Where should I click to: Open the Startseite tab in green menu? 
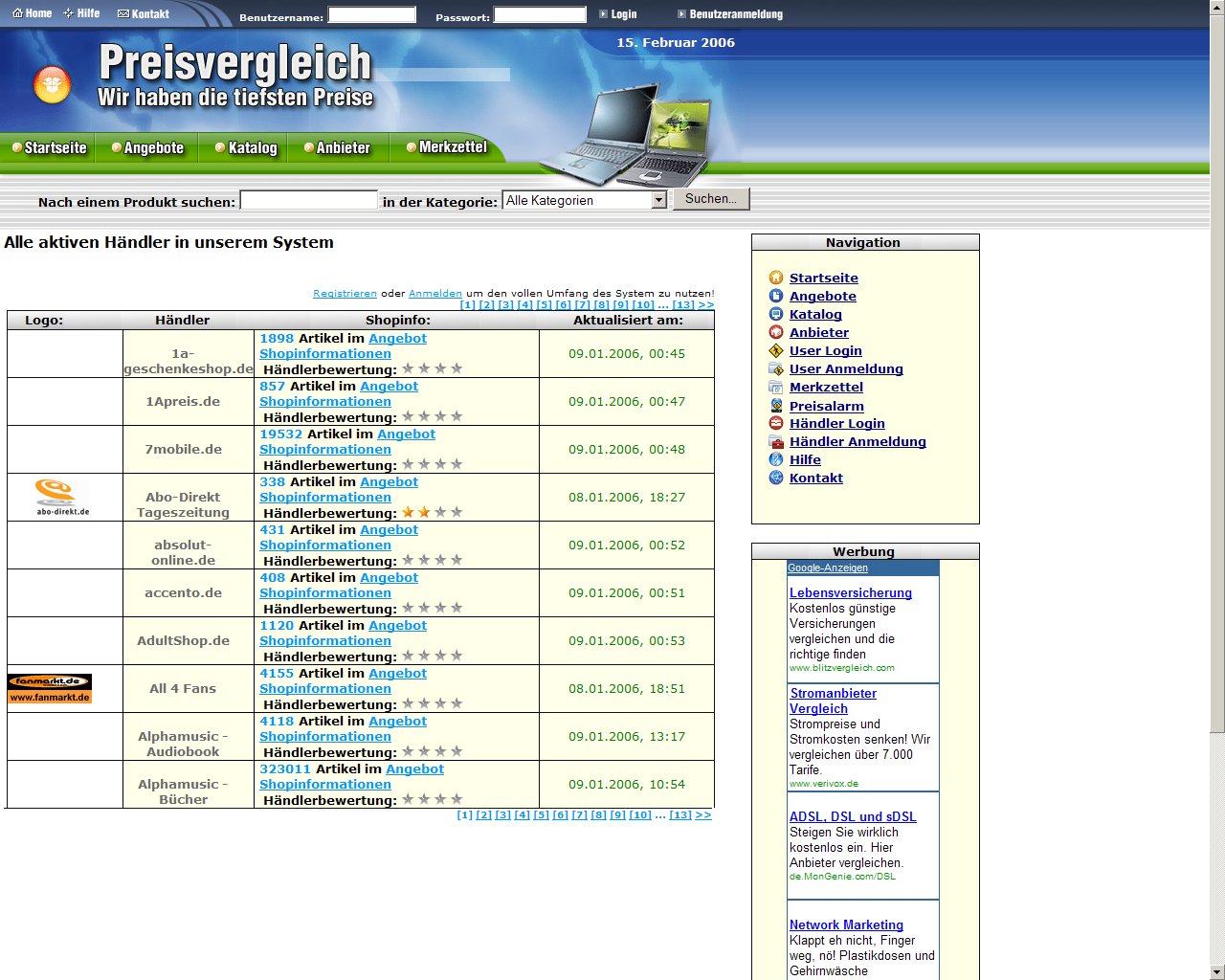(x=49, y=147)
